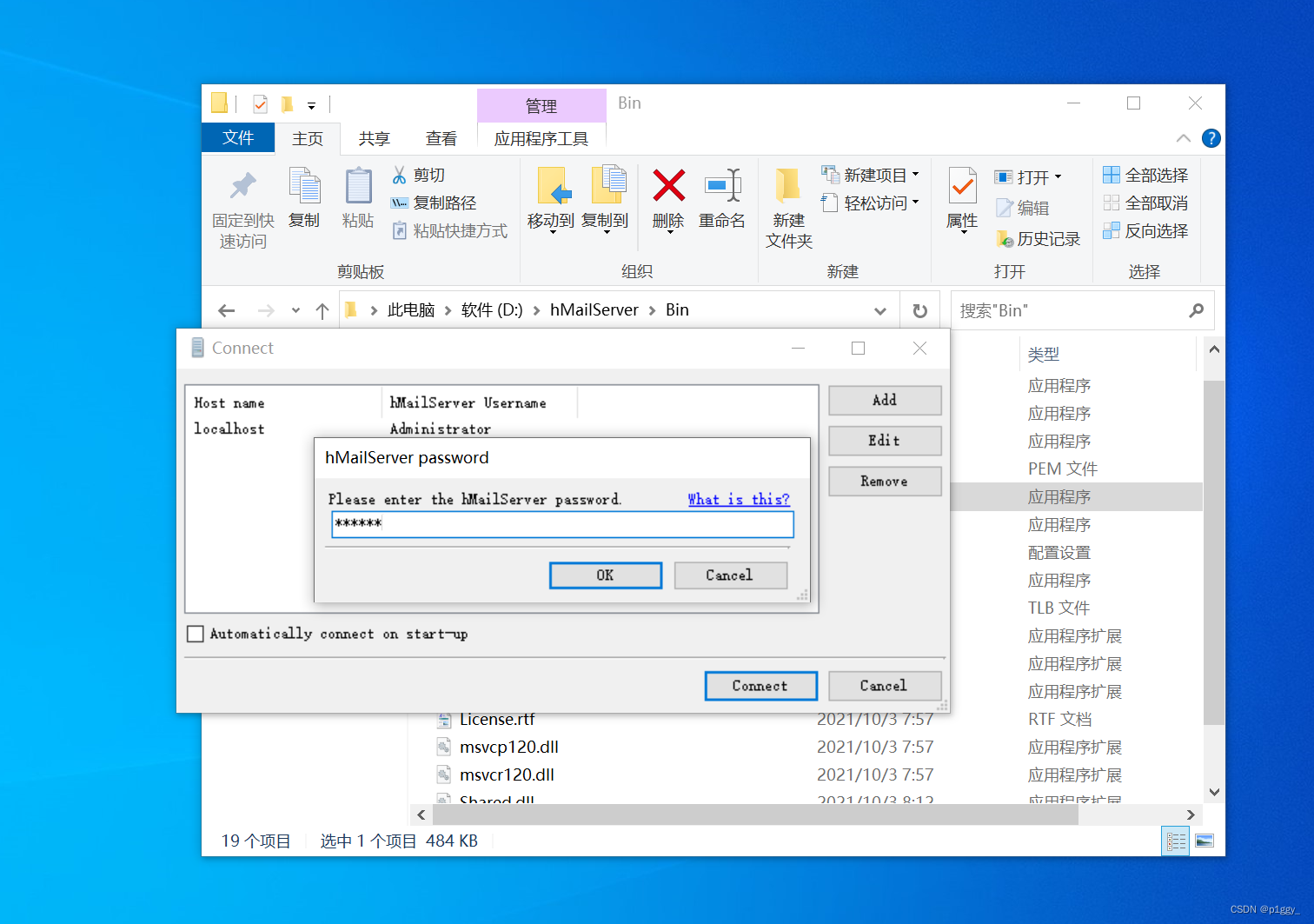Switch to Home (主页) ribbon tab
The width and height of the screenshot is (1314, 924).
308,138
